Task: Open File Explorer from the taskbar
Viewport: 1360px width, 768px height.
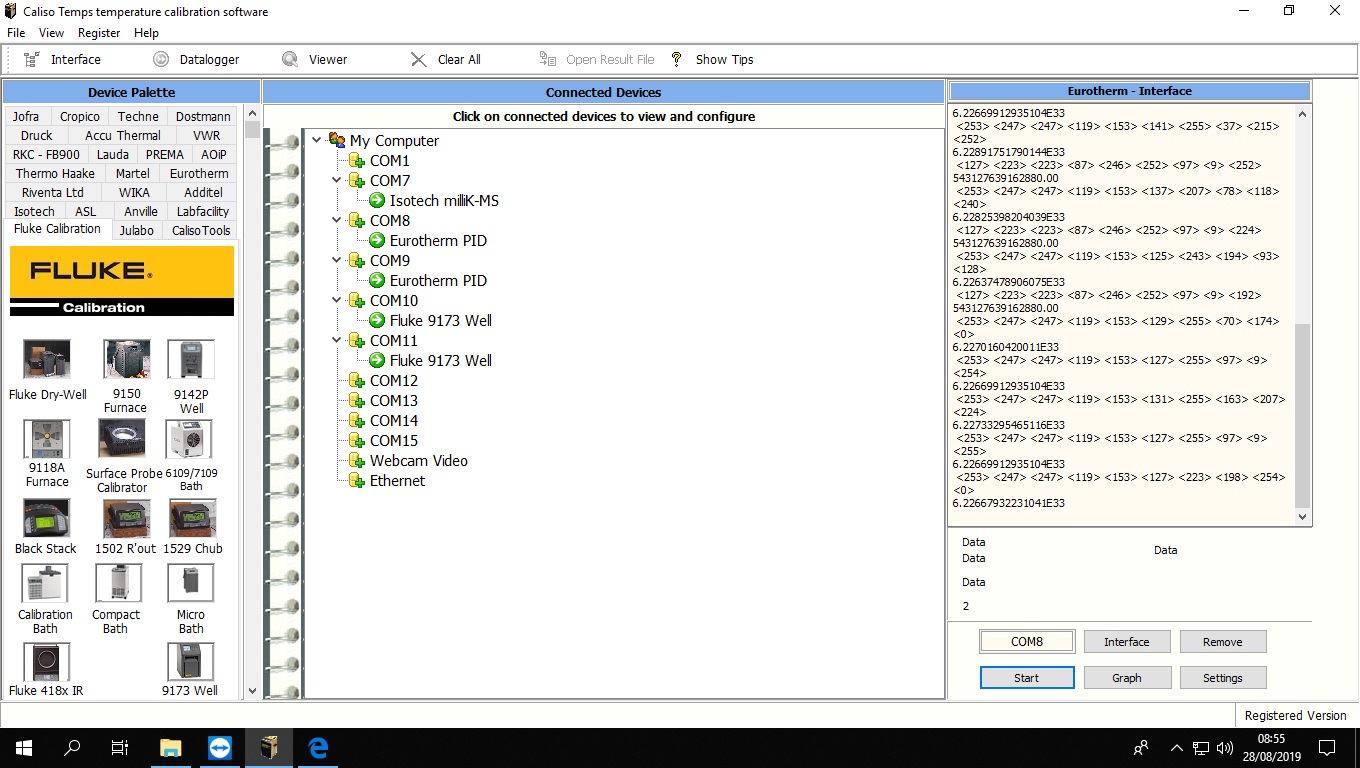Action: pyautogui.click(x=171, y=748)
